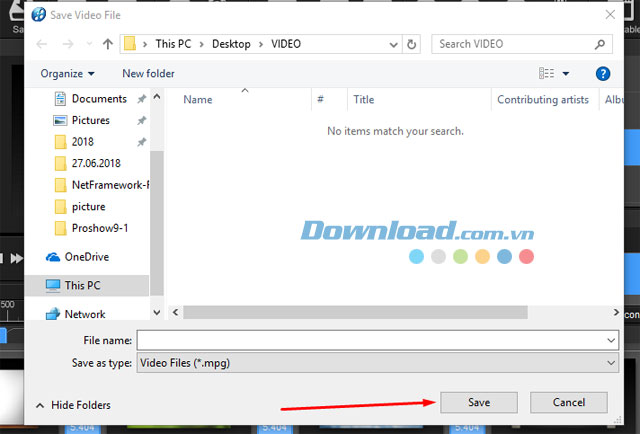The height and width of the screenshot is (434, 640).
Task: Create a New folder
Action: [148, 73]
